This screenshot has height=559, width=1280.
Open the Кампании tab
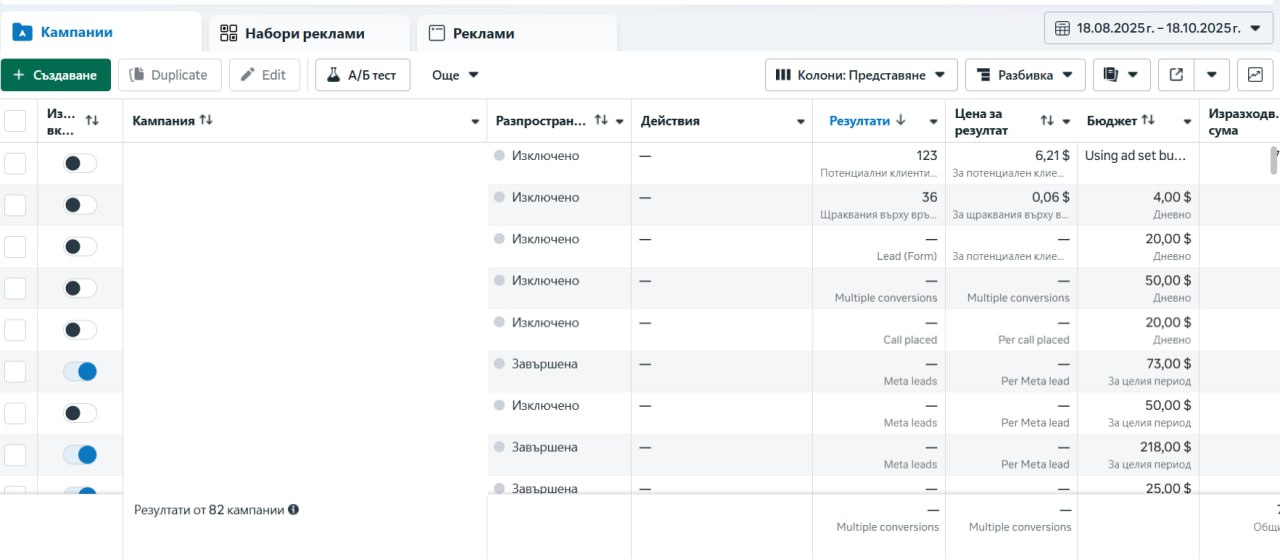point(100,32)
